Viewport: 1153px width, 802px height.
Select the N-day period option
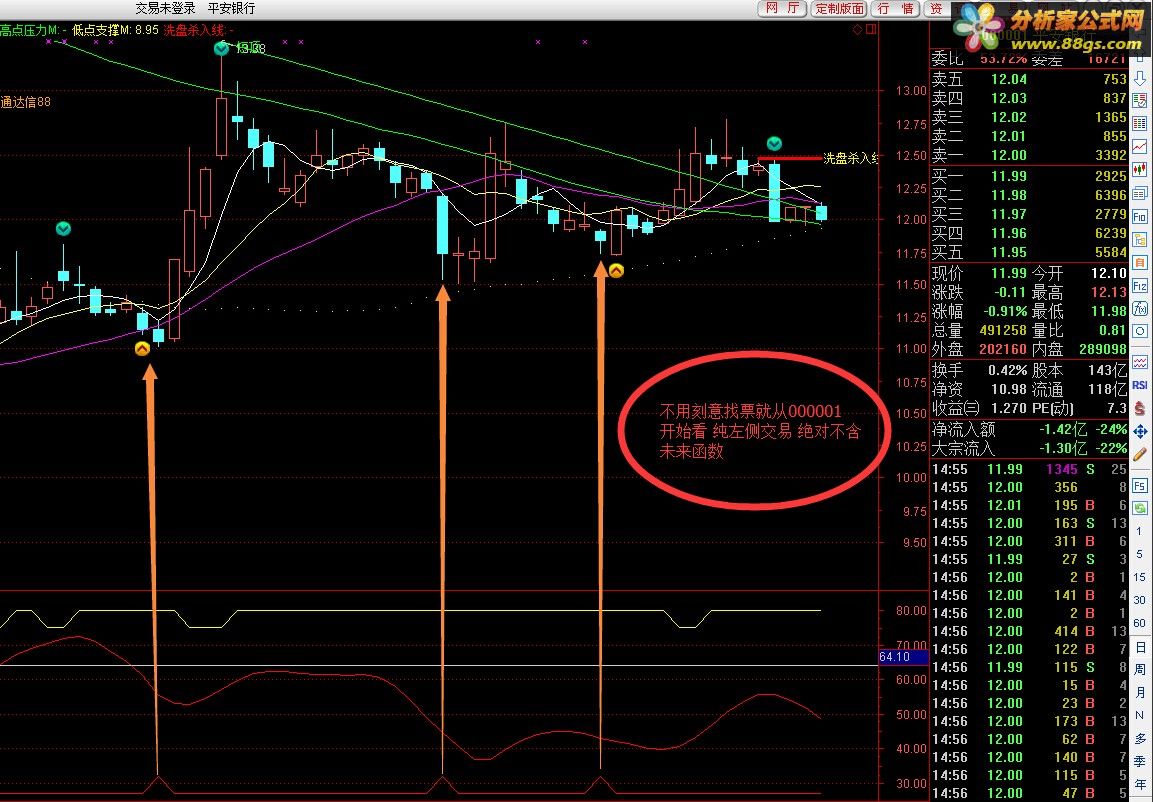click(1140, 715)
